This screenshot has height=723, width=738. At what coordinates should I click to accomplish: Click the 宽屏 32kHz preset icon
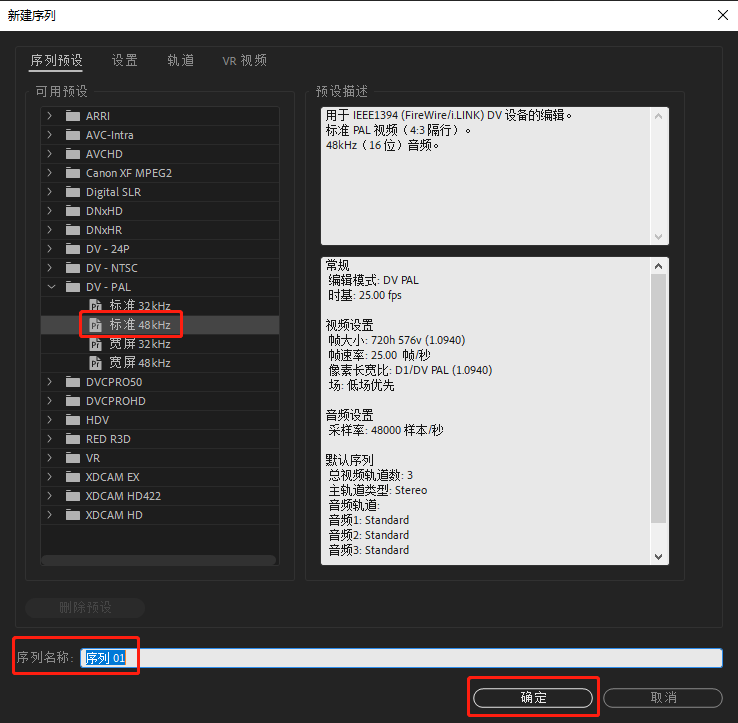[96, 344]
